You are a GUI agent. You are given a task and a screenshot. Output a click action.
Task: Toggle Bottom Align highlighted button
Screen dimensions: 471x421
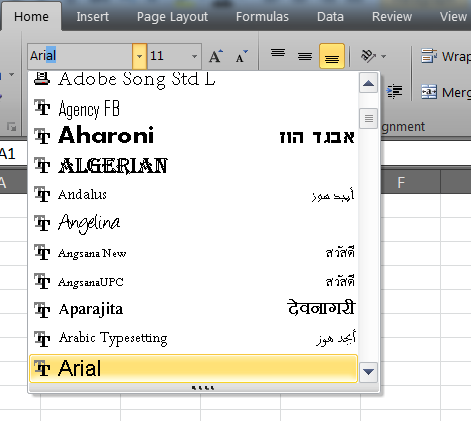pyautogui.click(x=332, y=56)
